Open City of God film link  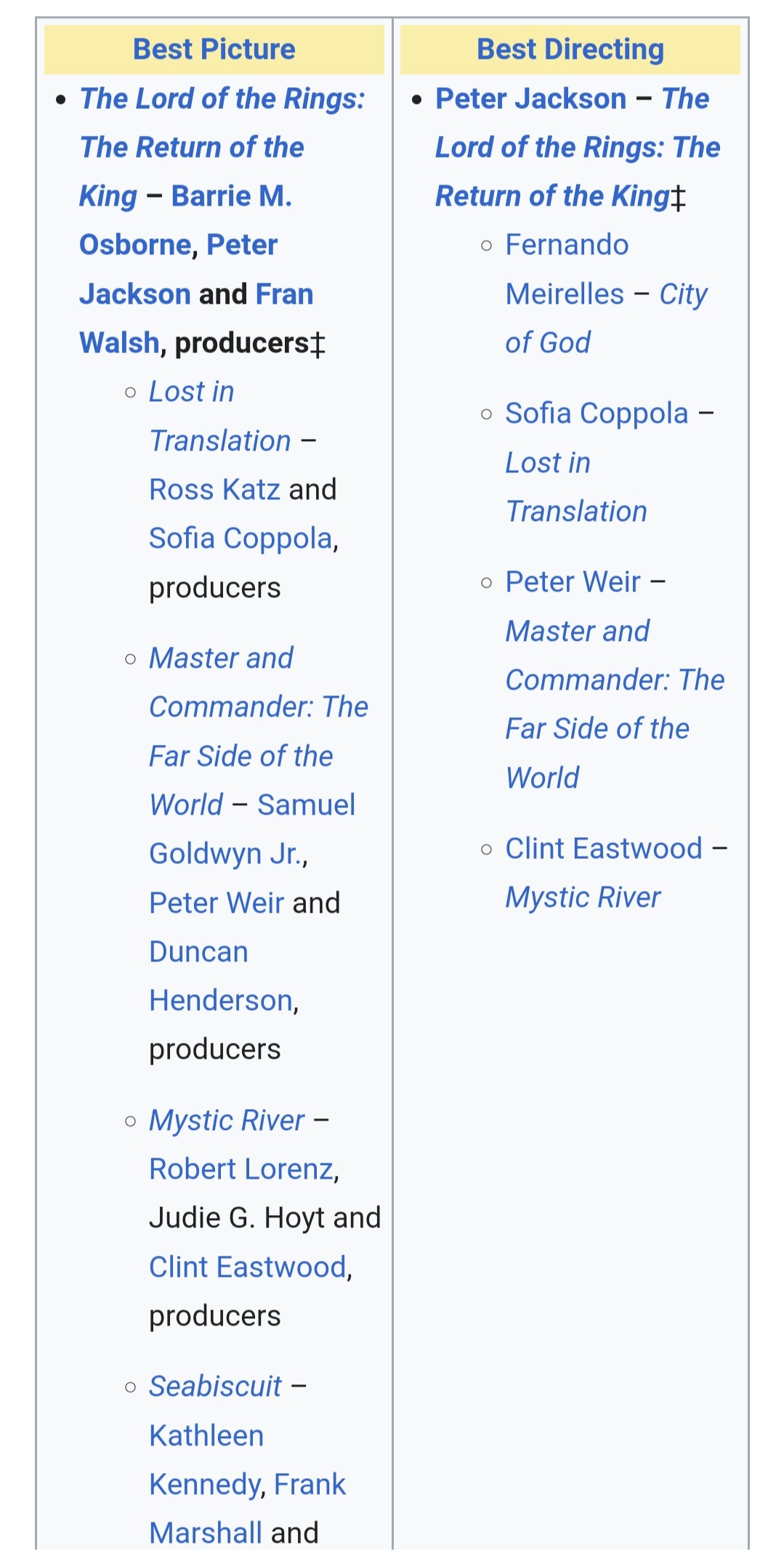684,294
